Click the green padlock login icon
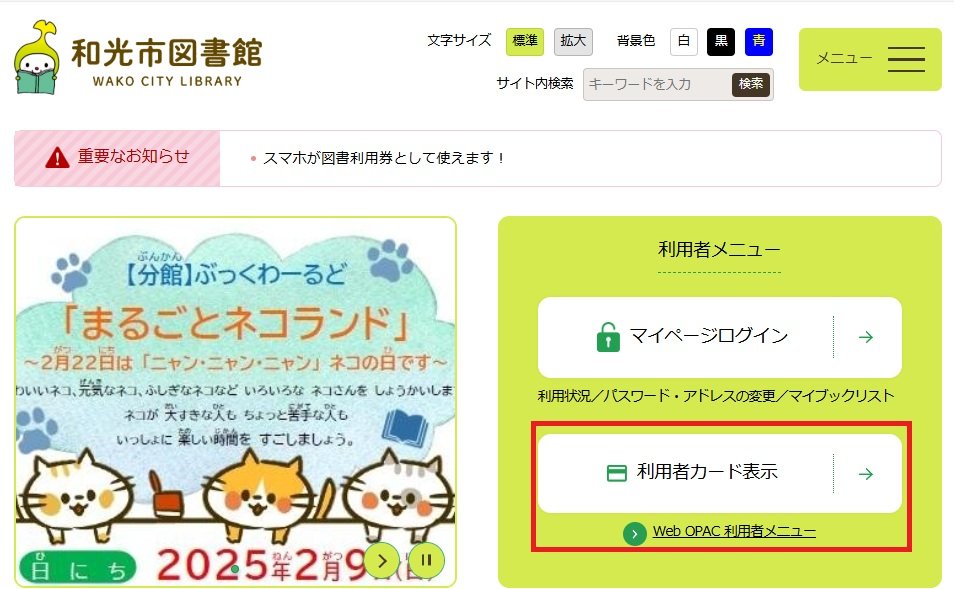 click(608, 336)
